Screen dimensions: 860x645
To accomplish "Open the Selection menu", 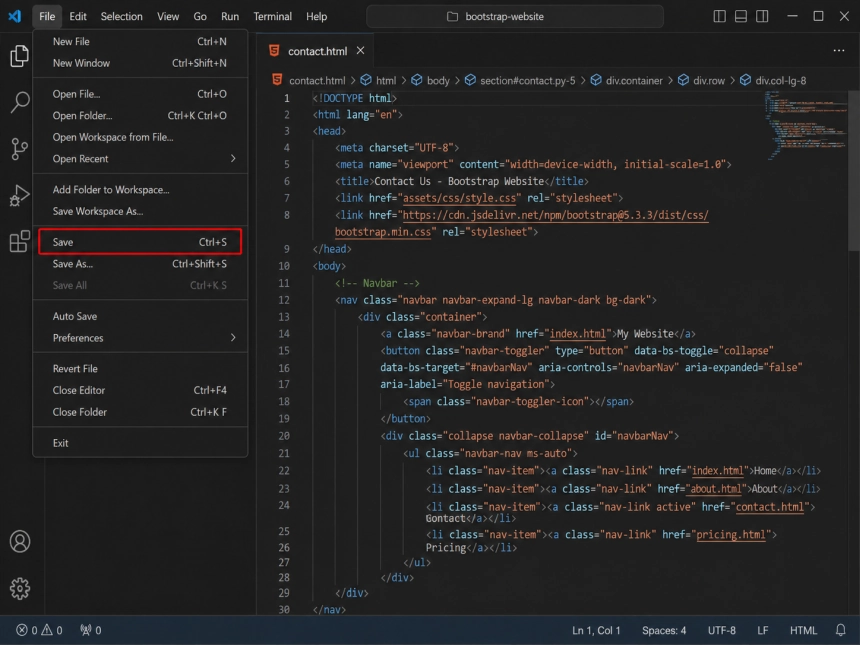I will tap(121, 16).
